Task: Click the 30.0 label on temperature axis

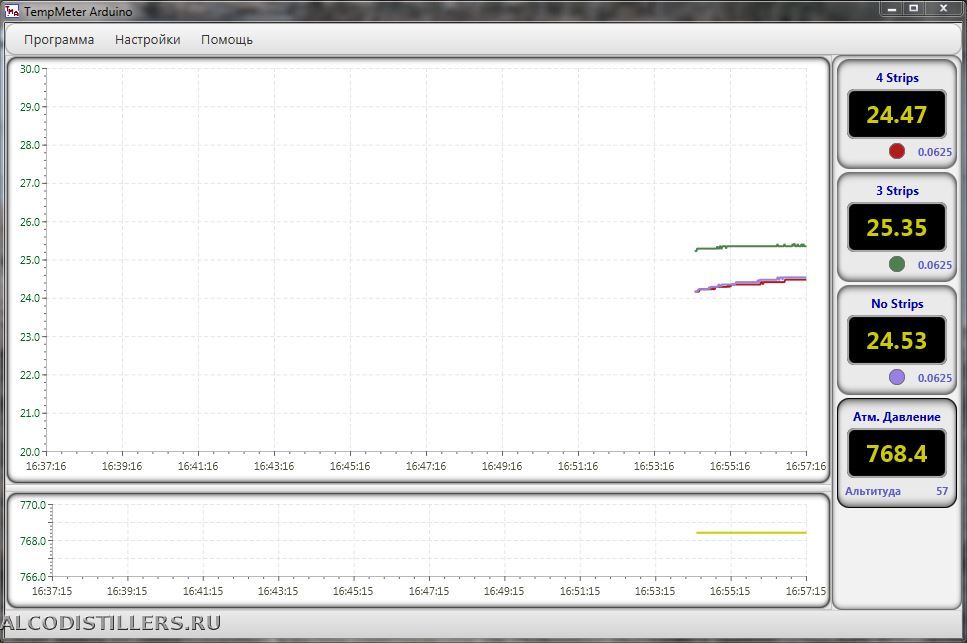Action: pyautogui.click(x=29, y=68)
